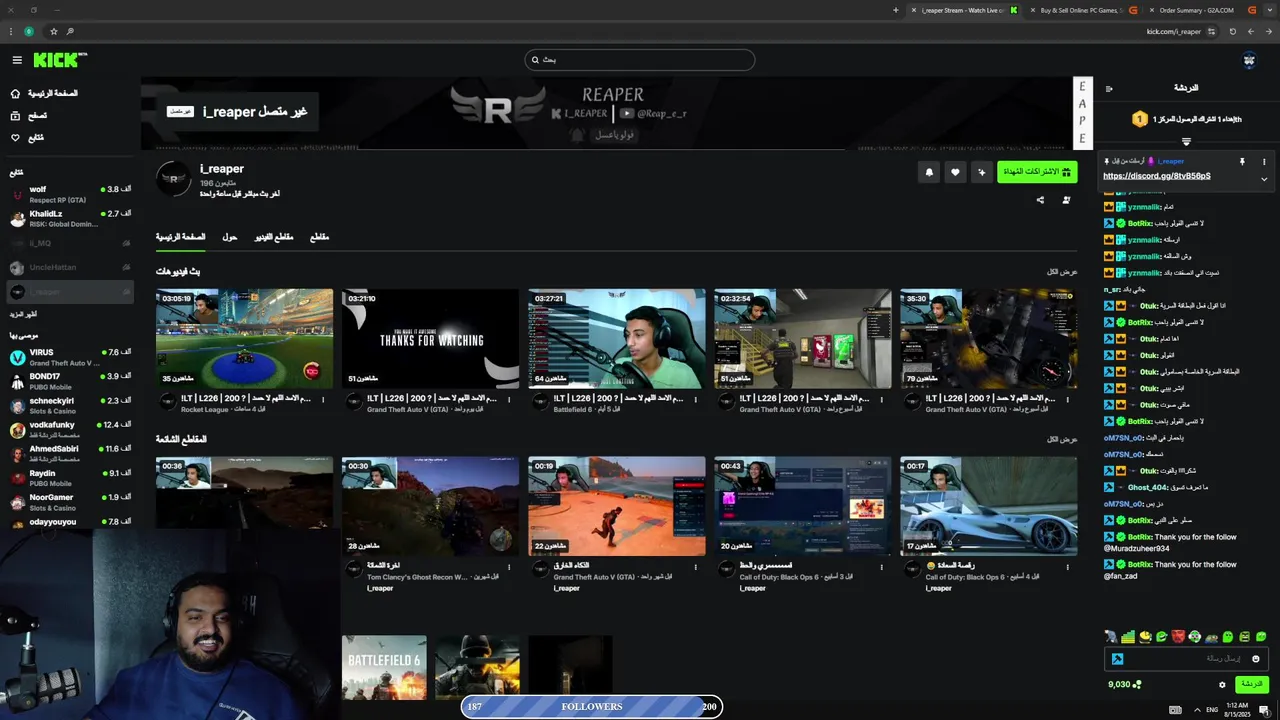Click the share icon under channel buttons
This screenshot has width=1280, height=720.
click(x=1040, y=200)
